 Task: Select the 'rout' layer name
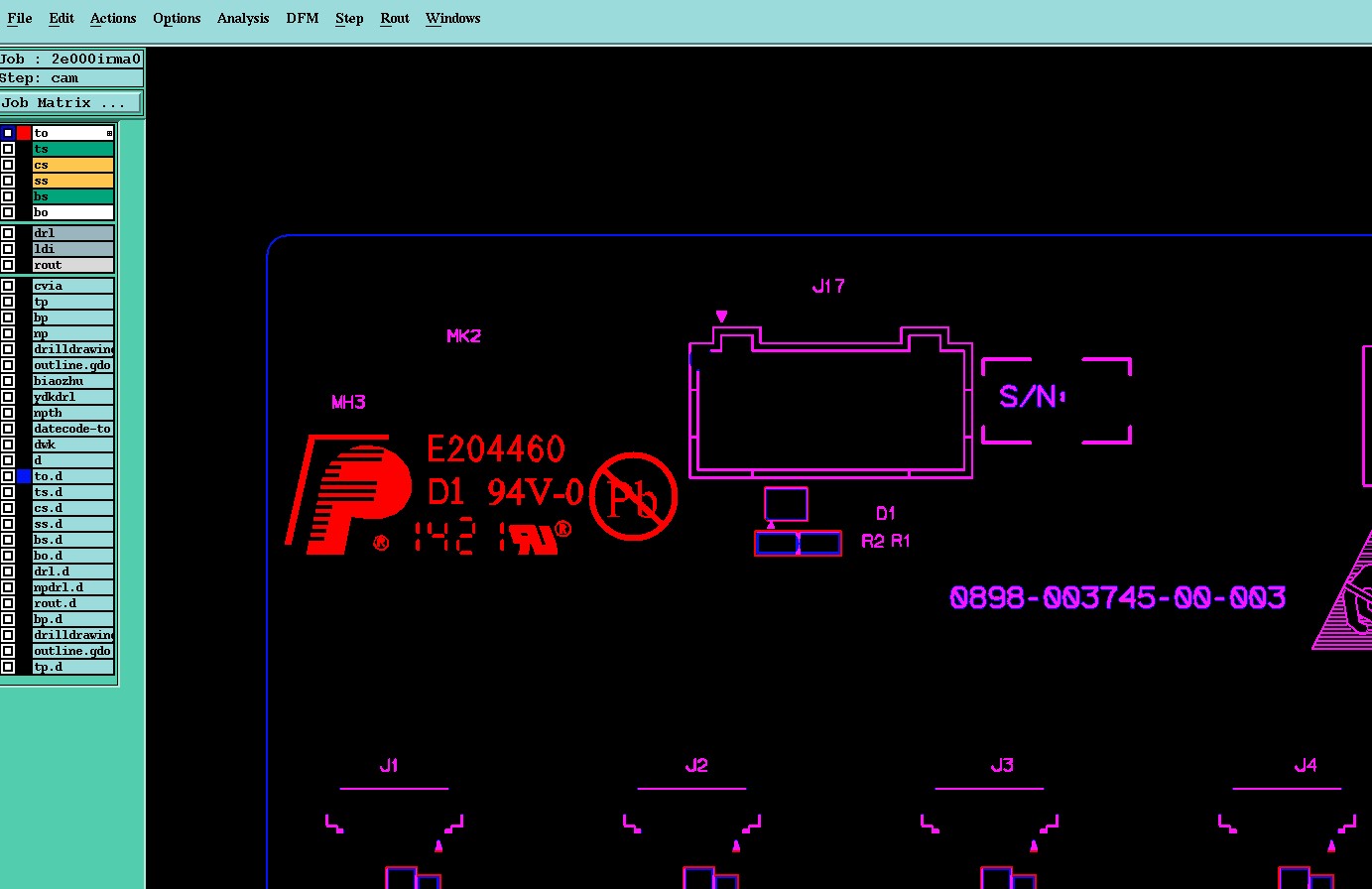(73, 265)
